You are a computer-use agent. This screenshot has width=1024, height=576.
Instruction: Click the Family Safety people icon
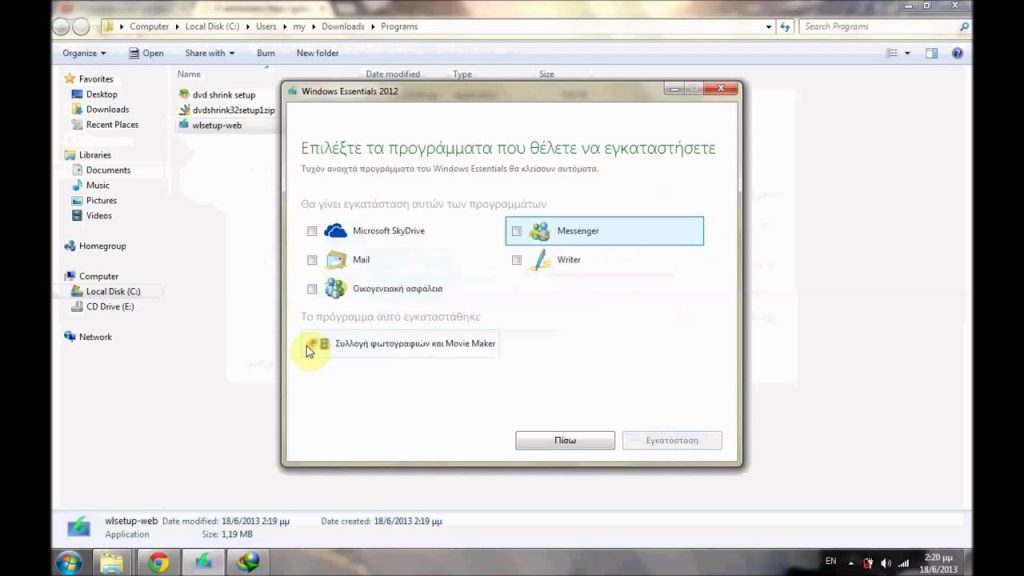tap(336, 288)
